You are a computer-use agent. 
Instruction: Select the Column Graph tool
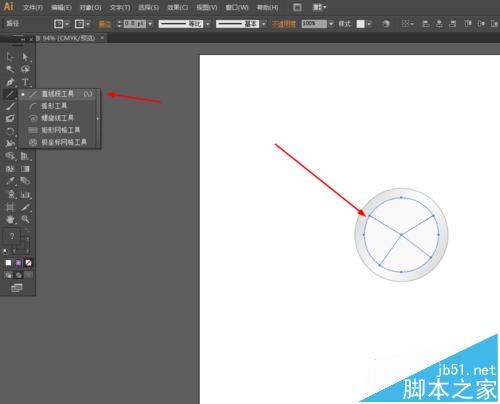pos(25,194)
